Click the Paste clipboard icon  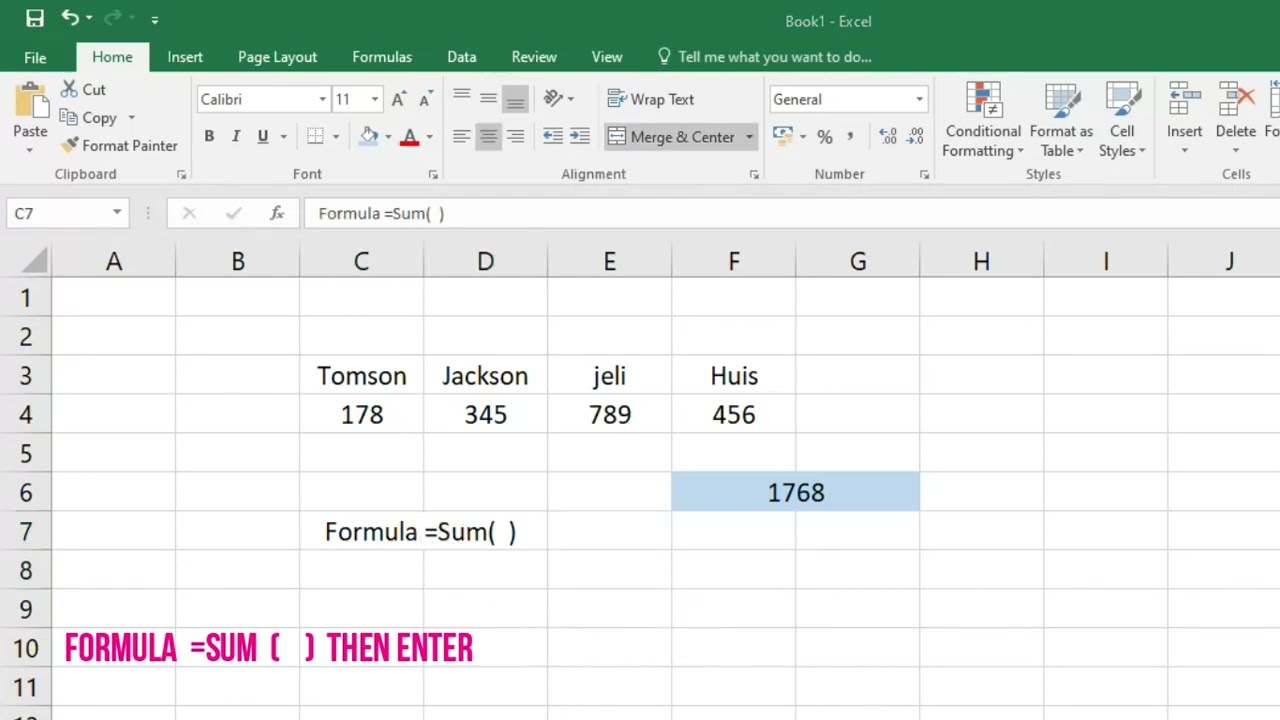pos(30,101)
